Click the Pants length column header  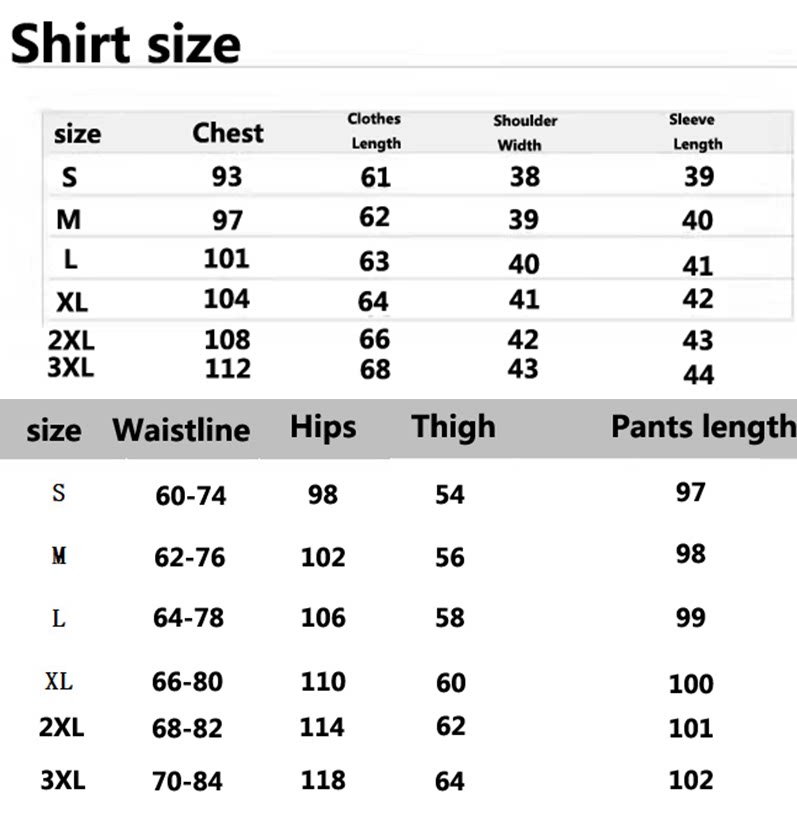tap(703, 427)
